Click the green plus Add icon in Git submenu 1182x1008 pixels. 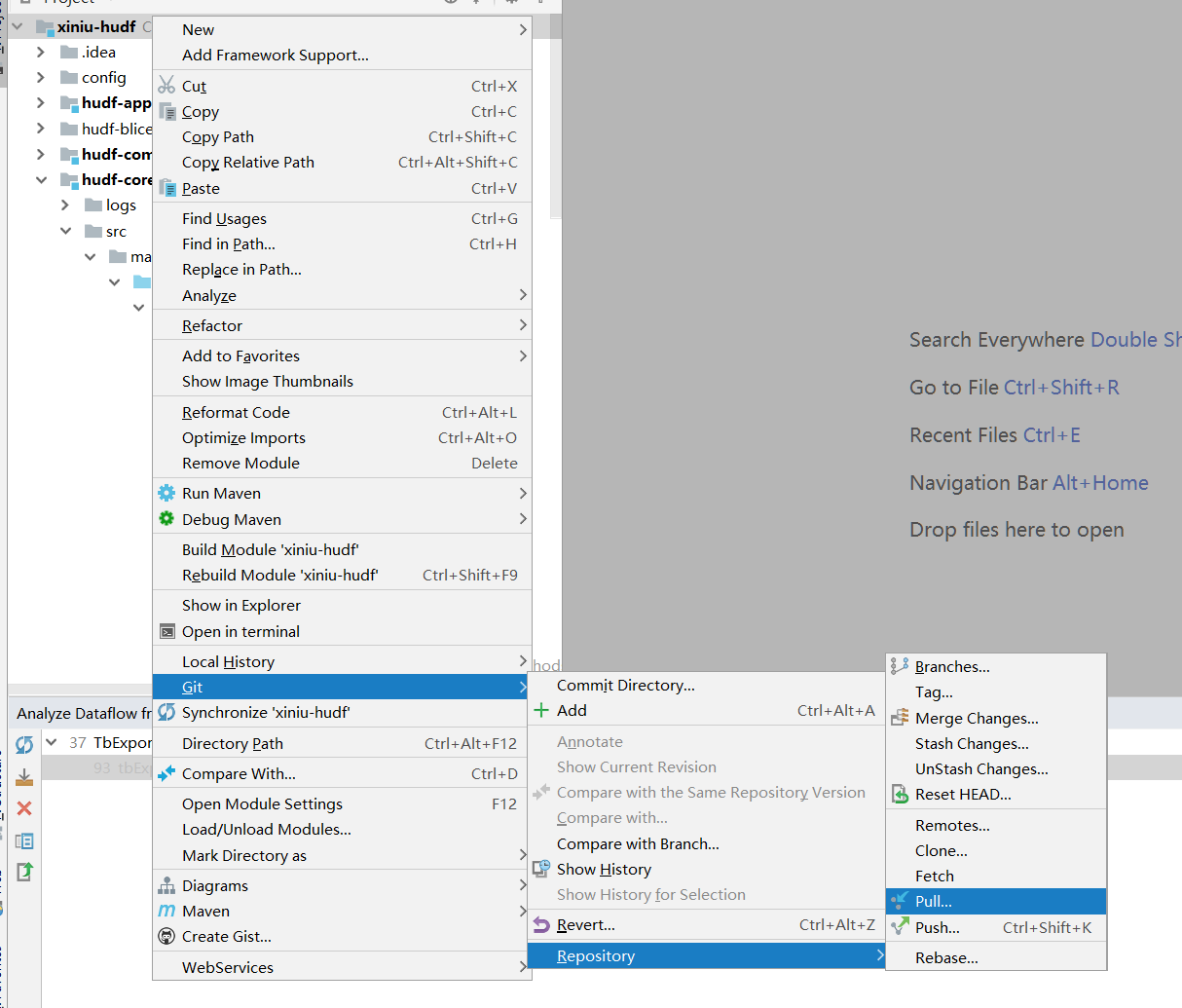[x=541, y=711]
